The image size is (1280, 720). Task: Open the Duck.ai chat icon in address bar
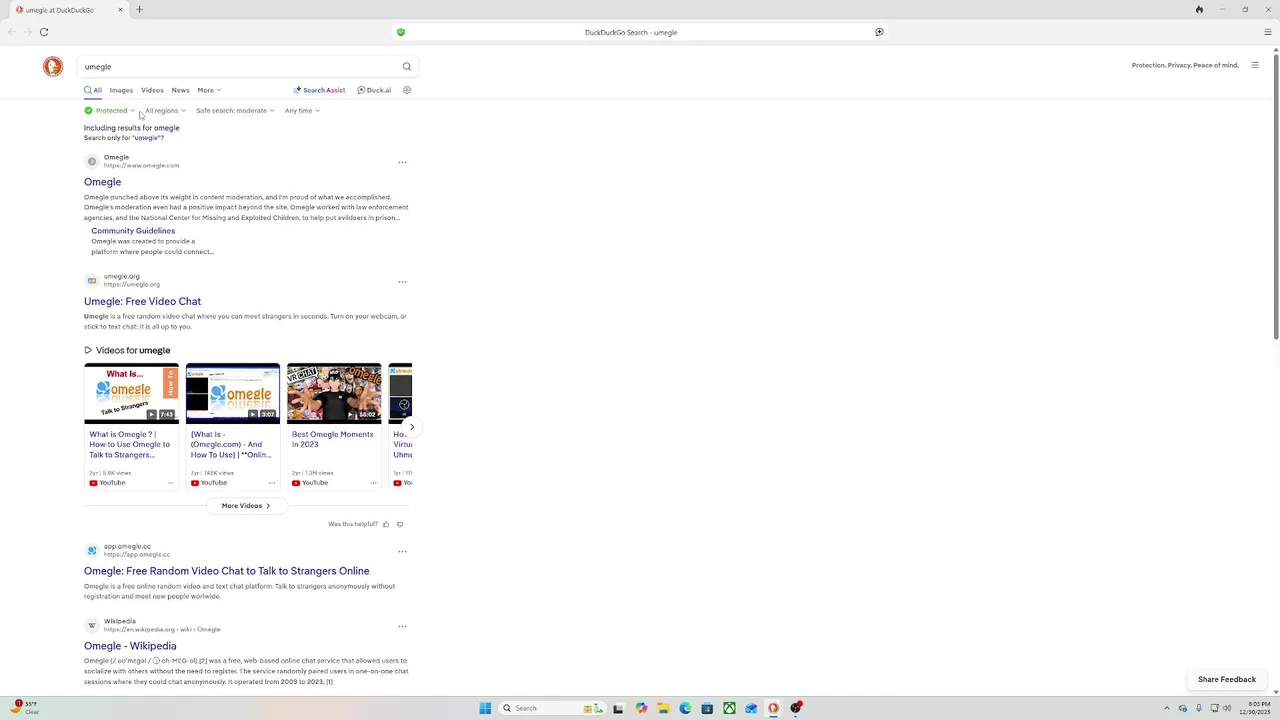click(879, 32)
